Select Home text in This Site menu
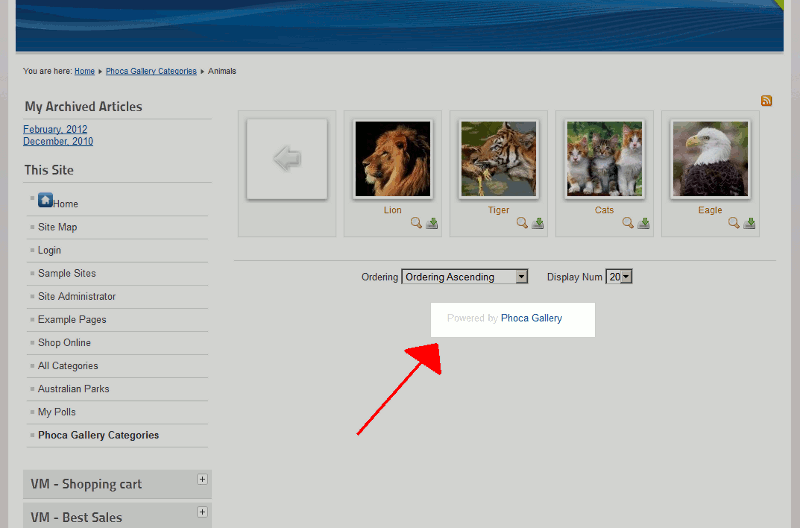This screenshot has height=528, width=800. coord(66,204)
